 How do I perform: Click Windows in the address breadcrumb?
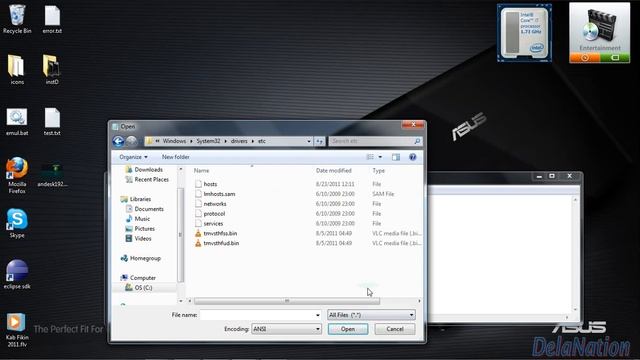click(x=174, y=141)
